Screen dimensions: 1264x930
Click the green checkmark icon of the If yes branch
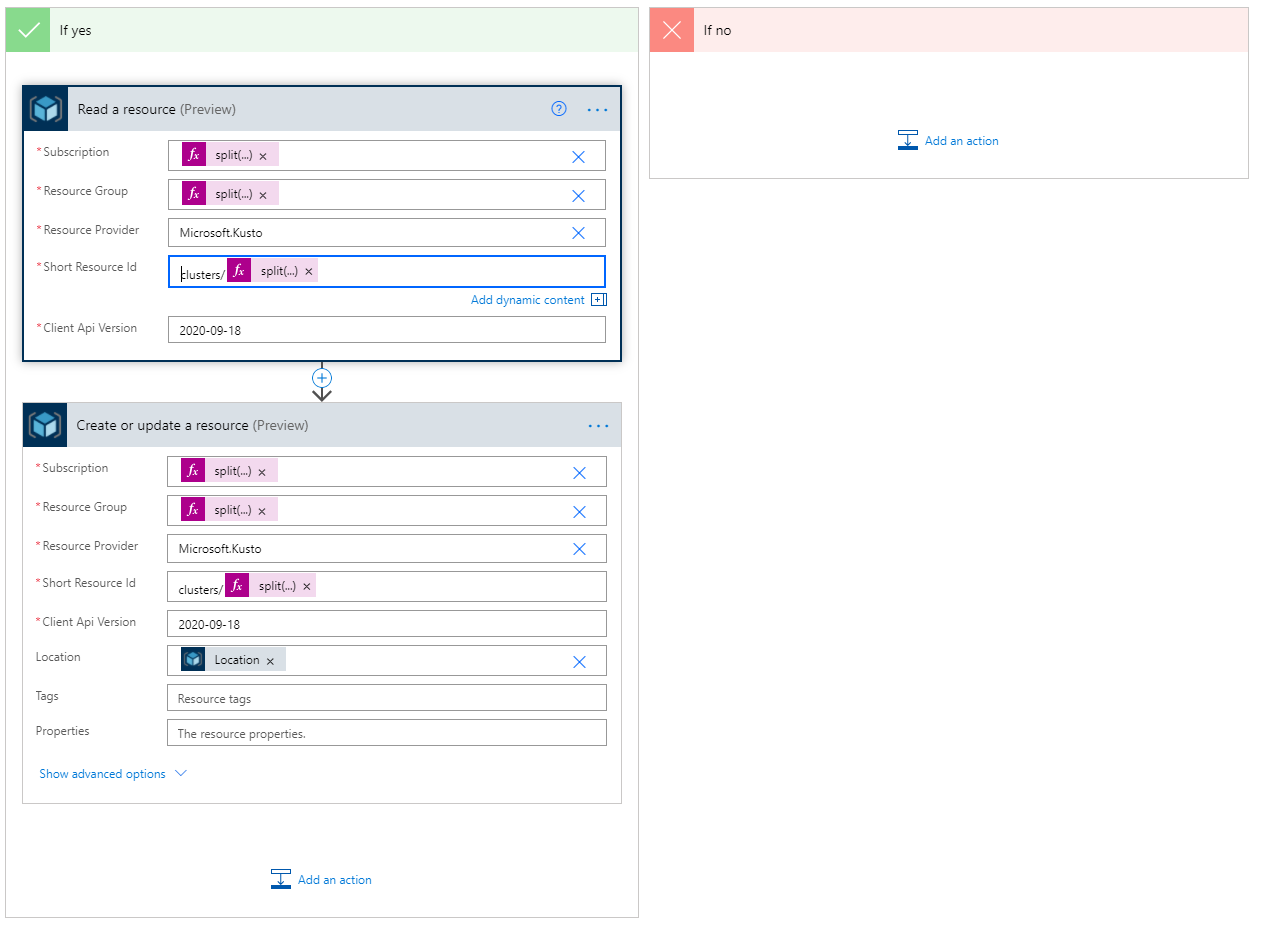[x=27, y=29]
